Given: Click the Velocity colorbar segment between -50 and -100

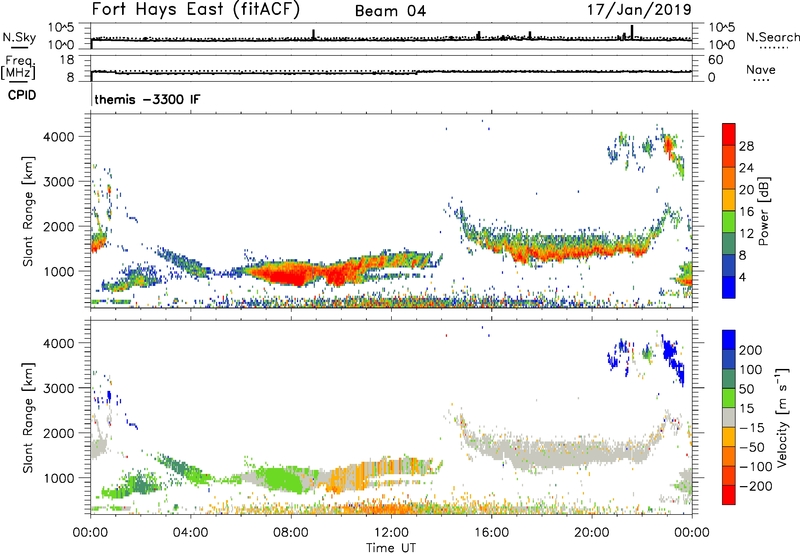Looking at the screenshot, I should (729, 456).
